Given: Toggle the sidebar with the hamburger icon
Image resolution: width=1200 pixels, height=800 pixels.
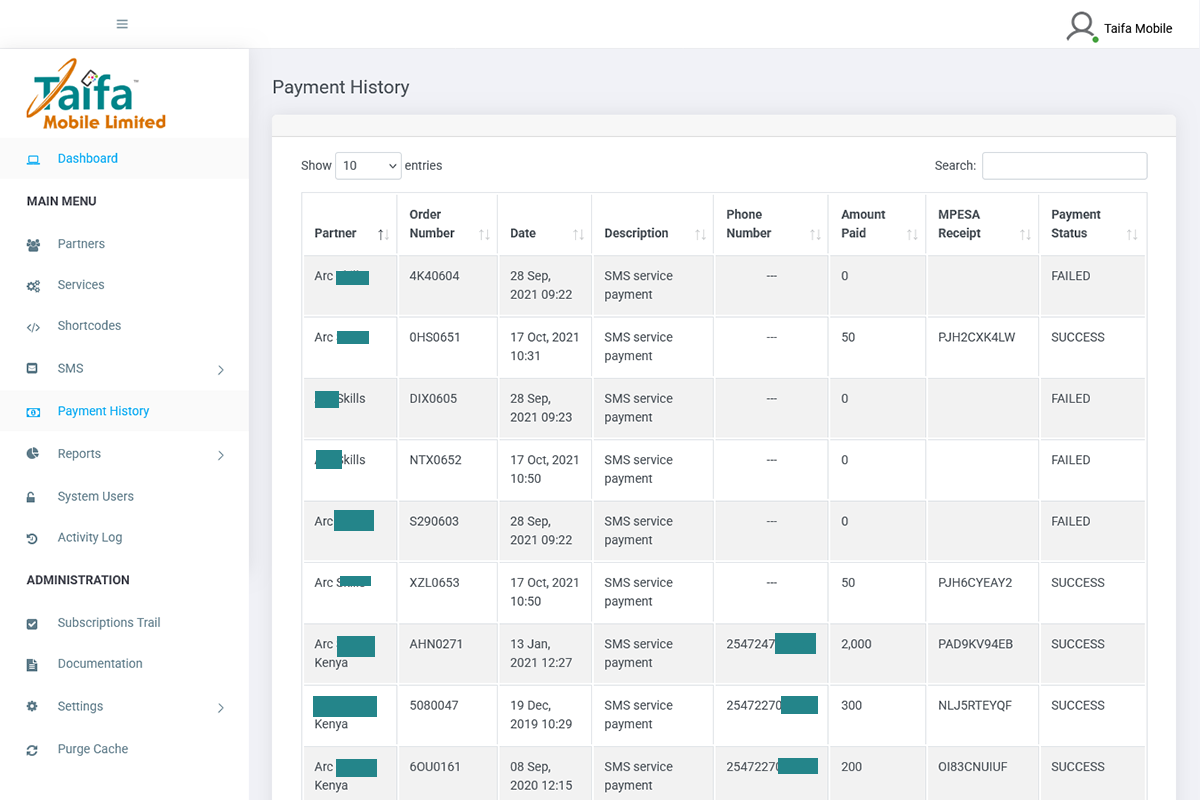Looking at the screenshot, I should 122,23.
